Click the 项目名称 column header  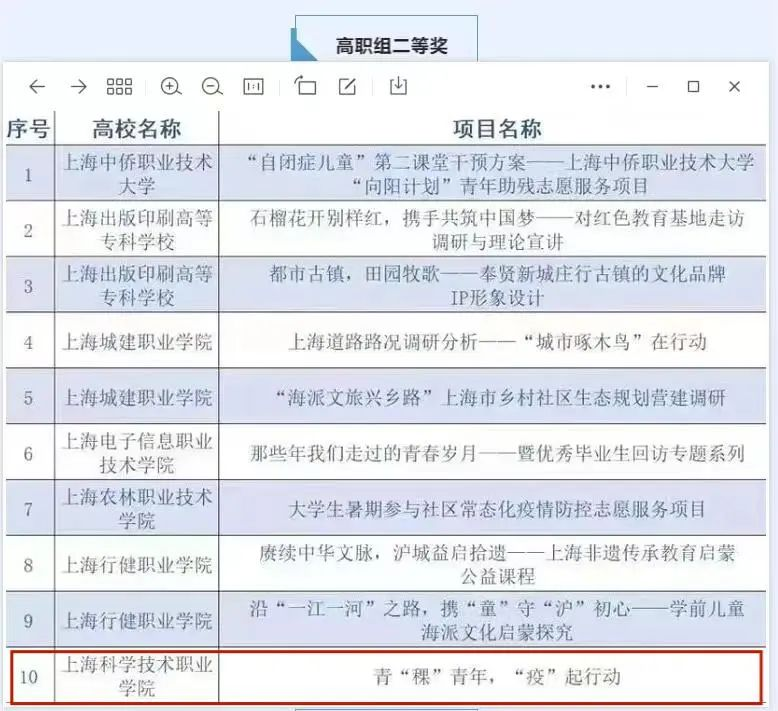[497, 129]
